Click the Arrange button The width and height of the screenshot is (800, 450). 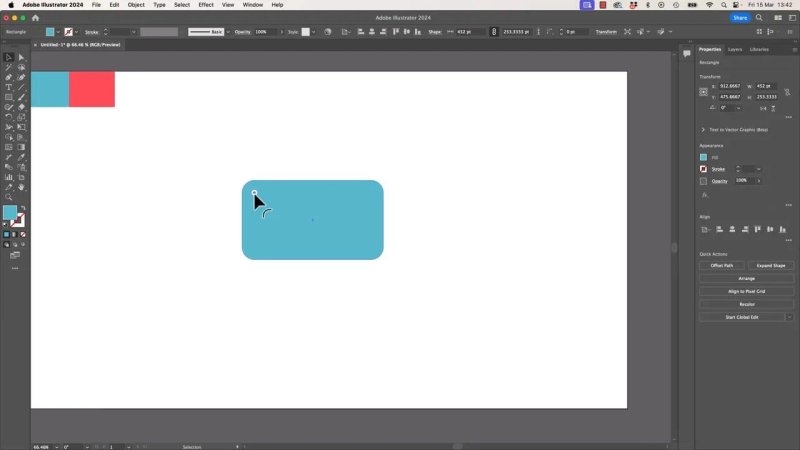(746, 279)
